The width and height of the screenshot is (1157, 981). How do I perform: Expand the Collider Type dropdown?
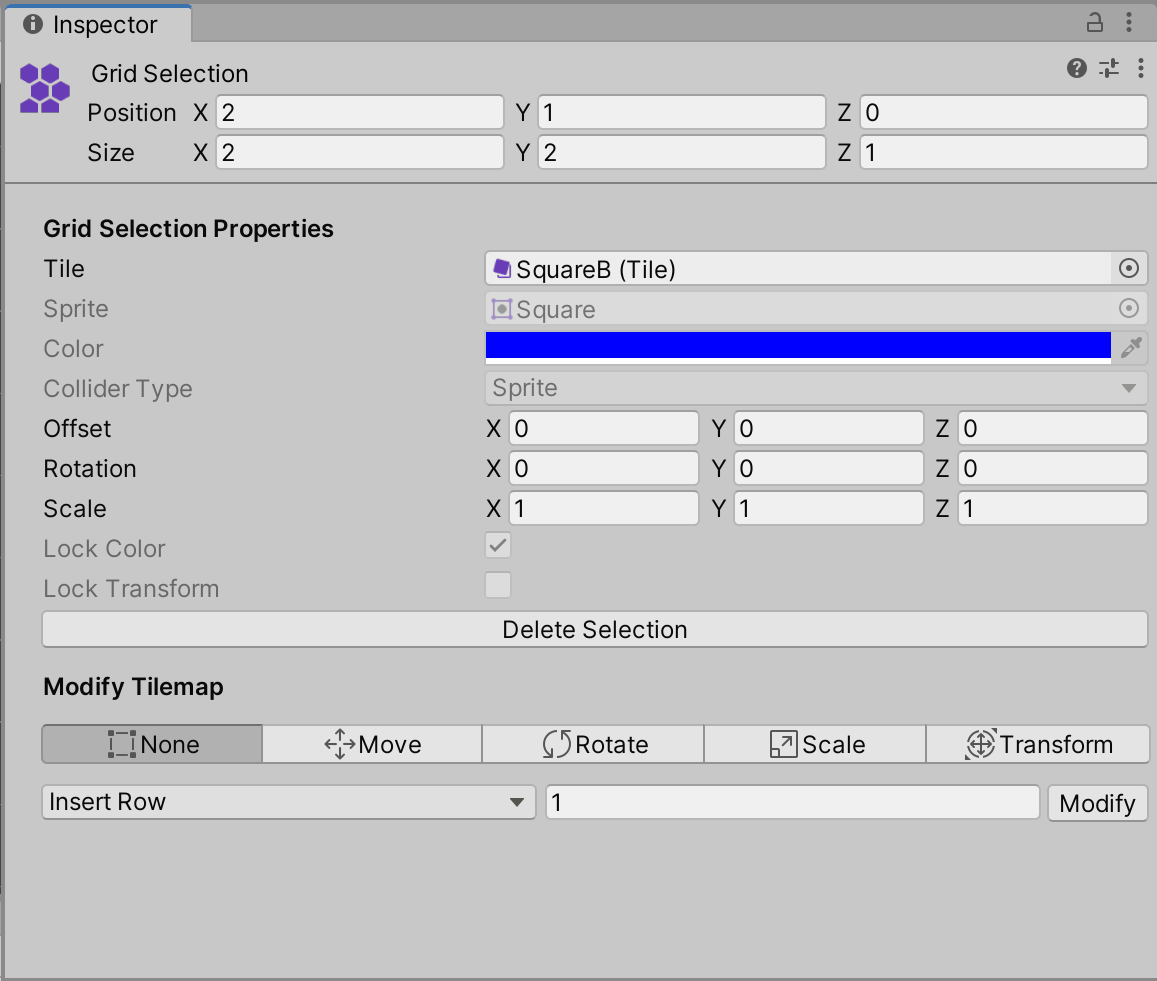tap(816, 388)
